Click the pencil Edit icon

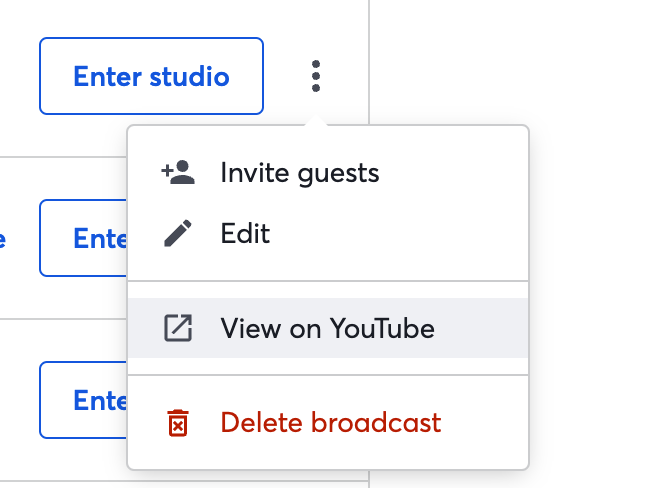178,233
